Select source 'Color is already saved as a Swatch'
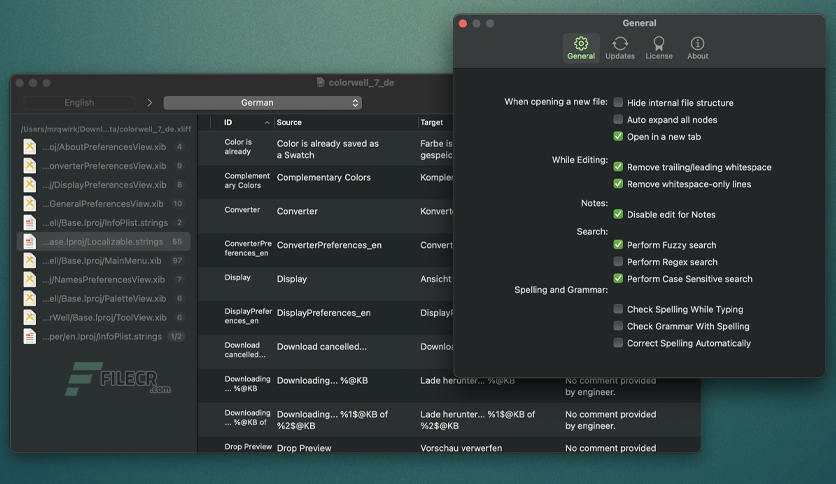This screenshot has width=836, height=484. [x=328, y=149]
